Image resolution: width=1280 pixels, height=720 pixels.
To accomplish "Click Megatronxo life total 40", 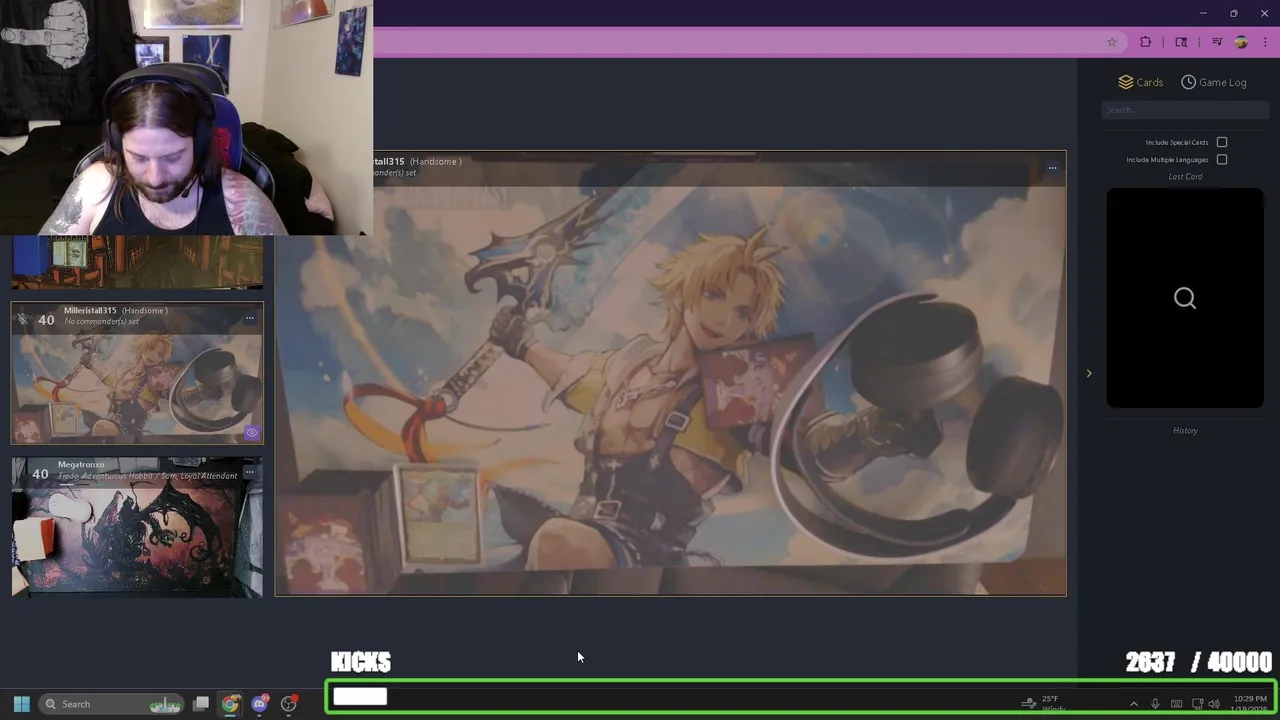I will [40, 474].
